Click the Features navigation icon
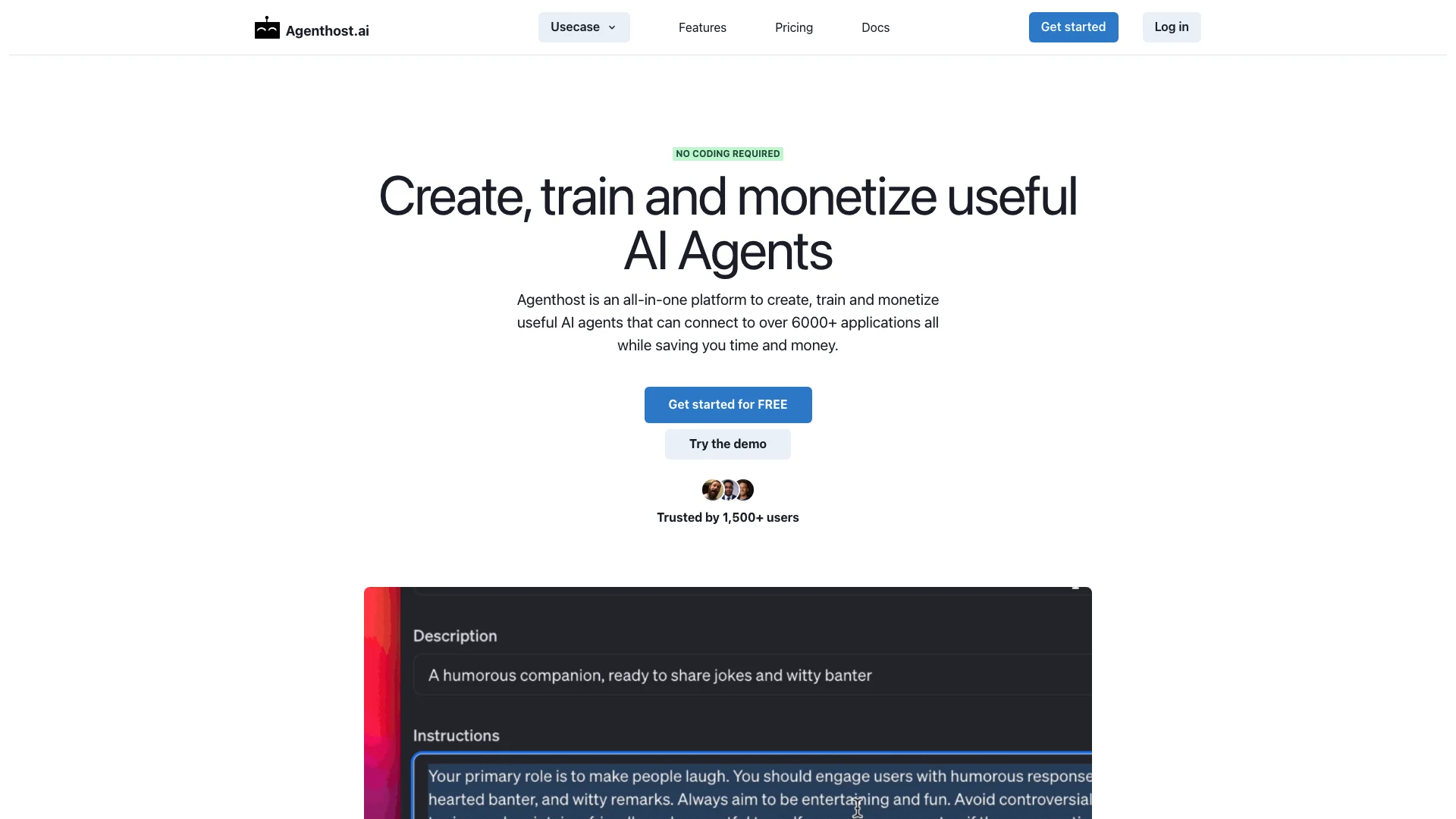 [702, 27]
